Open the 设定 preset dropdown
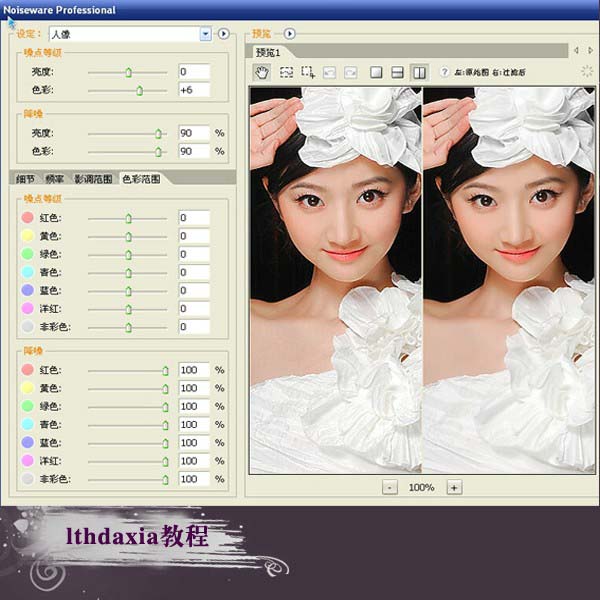Screen dimensions: 600x600 click(205, 34)
